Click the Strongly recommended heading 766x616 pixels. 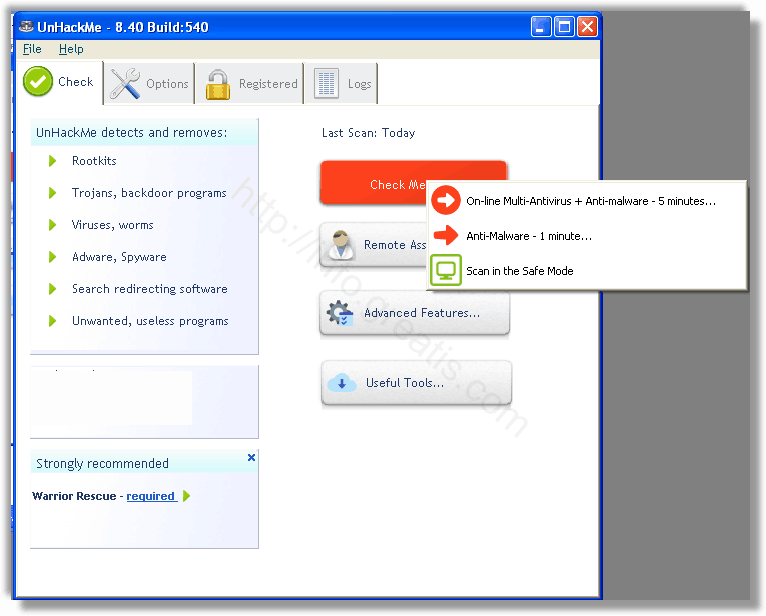click(102, 463)
